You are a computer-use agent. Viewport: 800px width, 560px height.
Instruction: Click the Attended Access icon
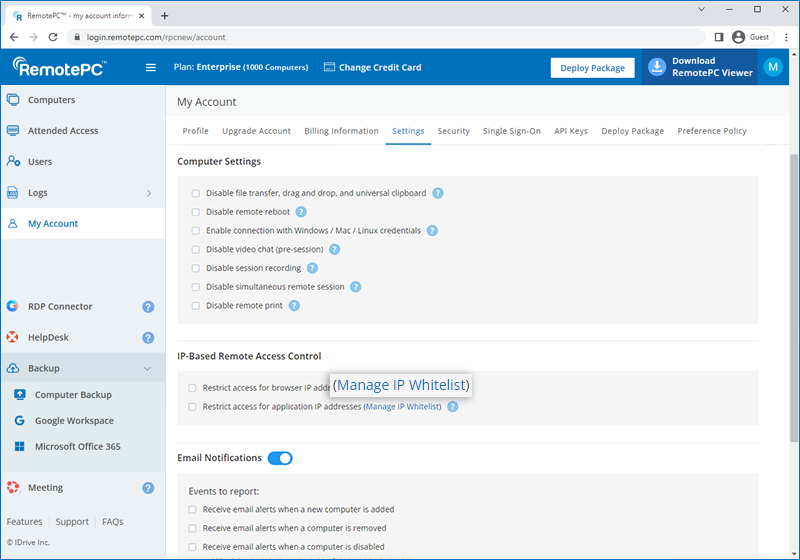[13, 131]
